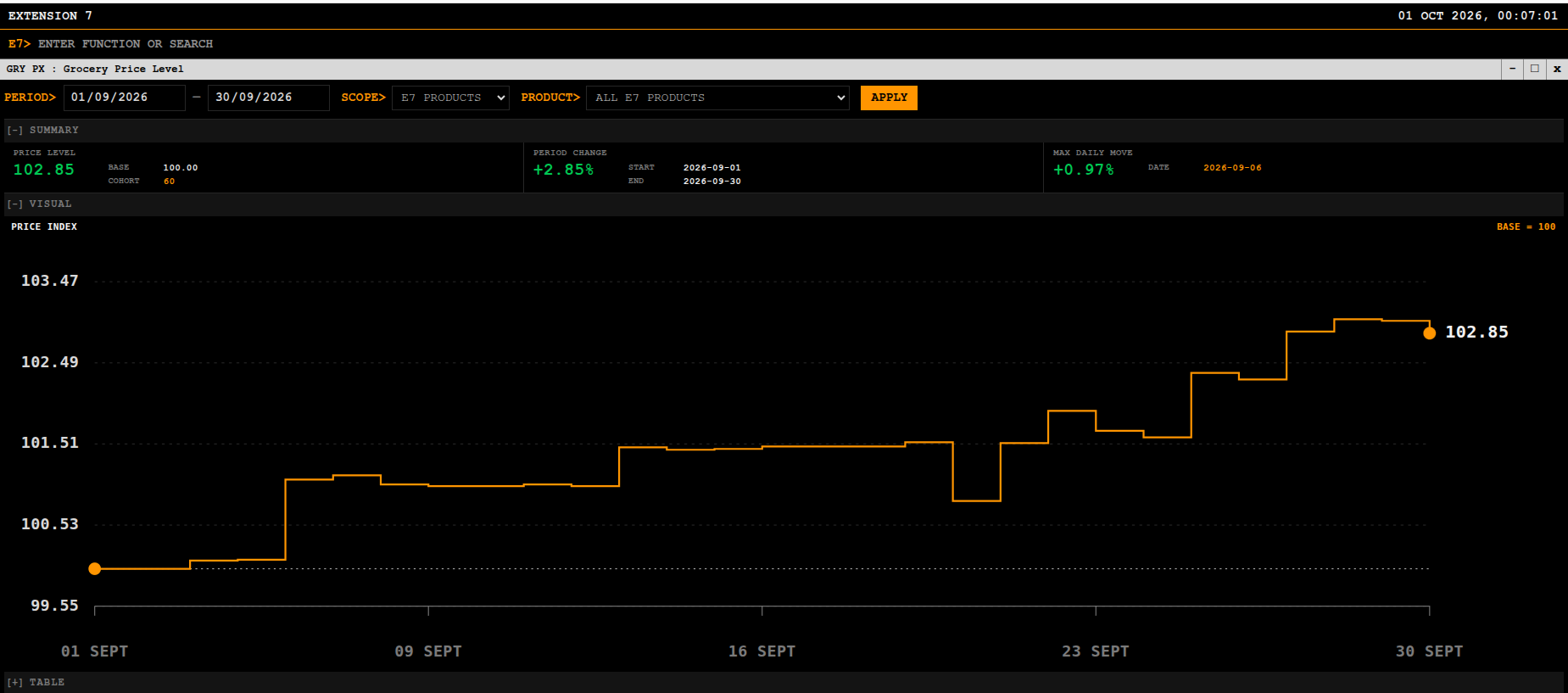The height and width of the screenshot is (693, 1568).
Task: Click the BASE = 100 chart note
Action: click(x=1526, y=227)
